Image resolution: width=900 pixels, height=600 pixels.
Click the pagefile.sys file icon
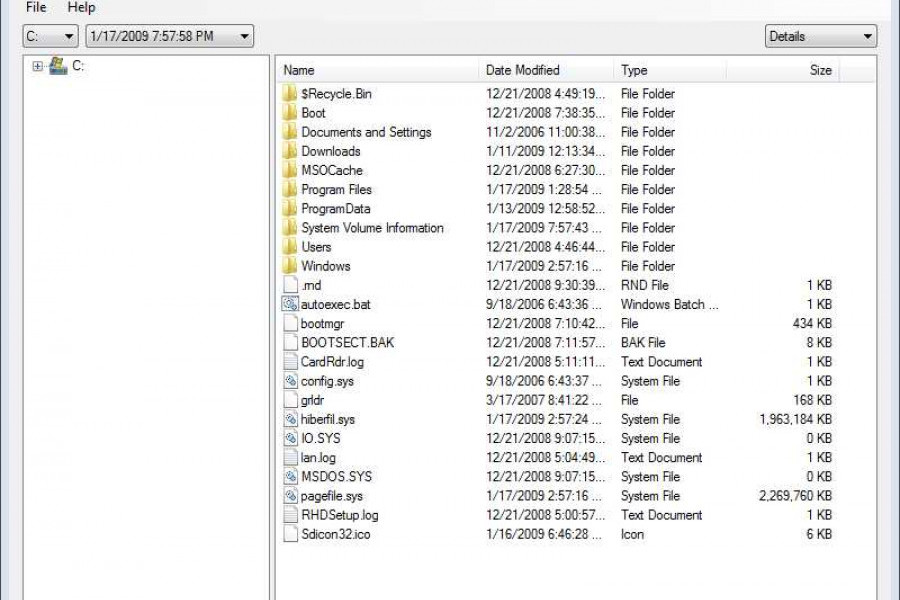(x=290, y=496)
